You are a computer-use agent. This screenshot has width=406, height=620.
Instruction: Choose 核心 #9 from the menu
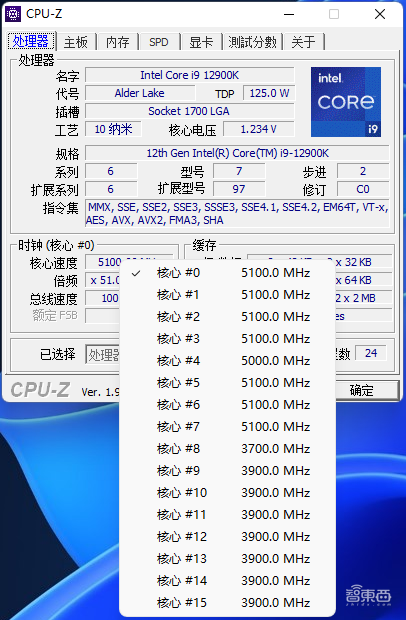pos(227,471)
